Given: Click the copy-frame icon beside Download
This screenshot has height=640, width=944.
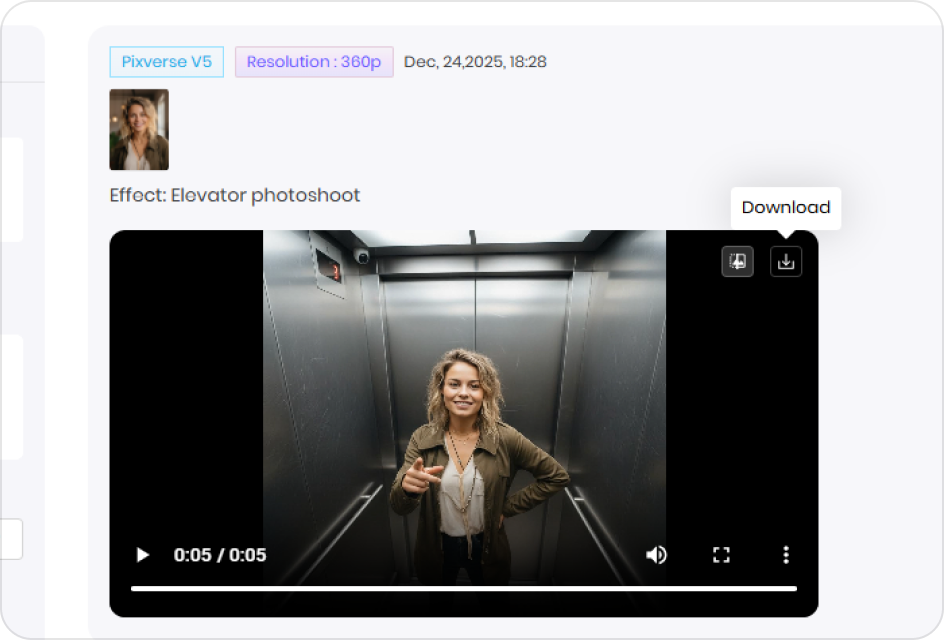Looking at the screenshot, I should click(738, 261).
